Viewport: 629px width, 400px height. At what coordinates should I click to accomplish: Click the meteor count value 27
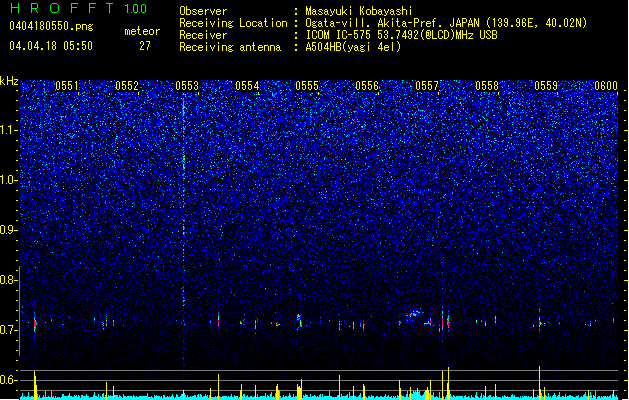[145, 46]
